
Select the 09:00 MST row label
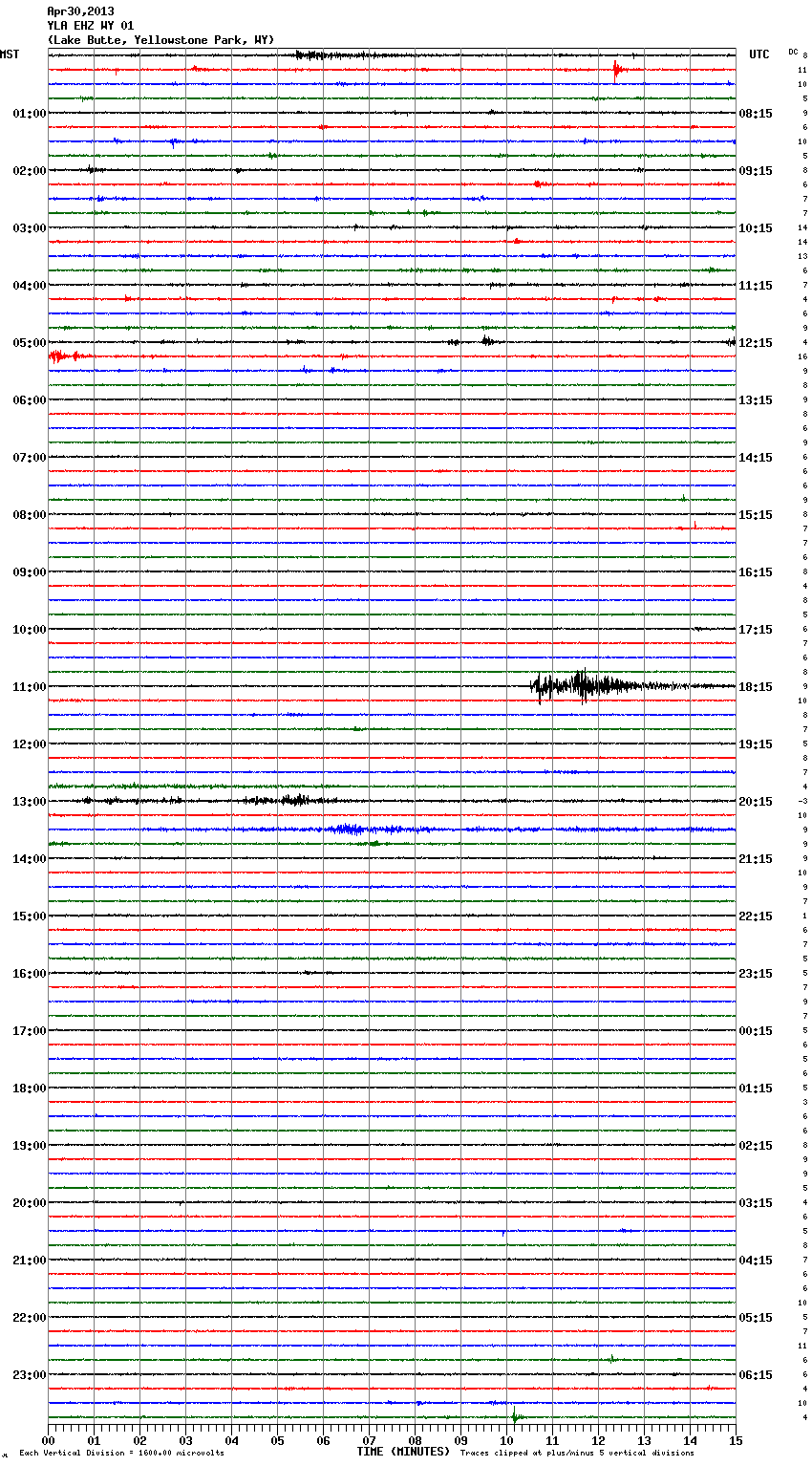[30, 572]
